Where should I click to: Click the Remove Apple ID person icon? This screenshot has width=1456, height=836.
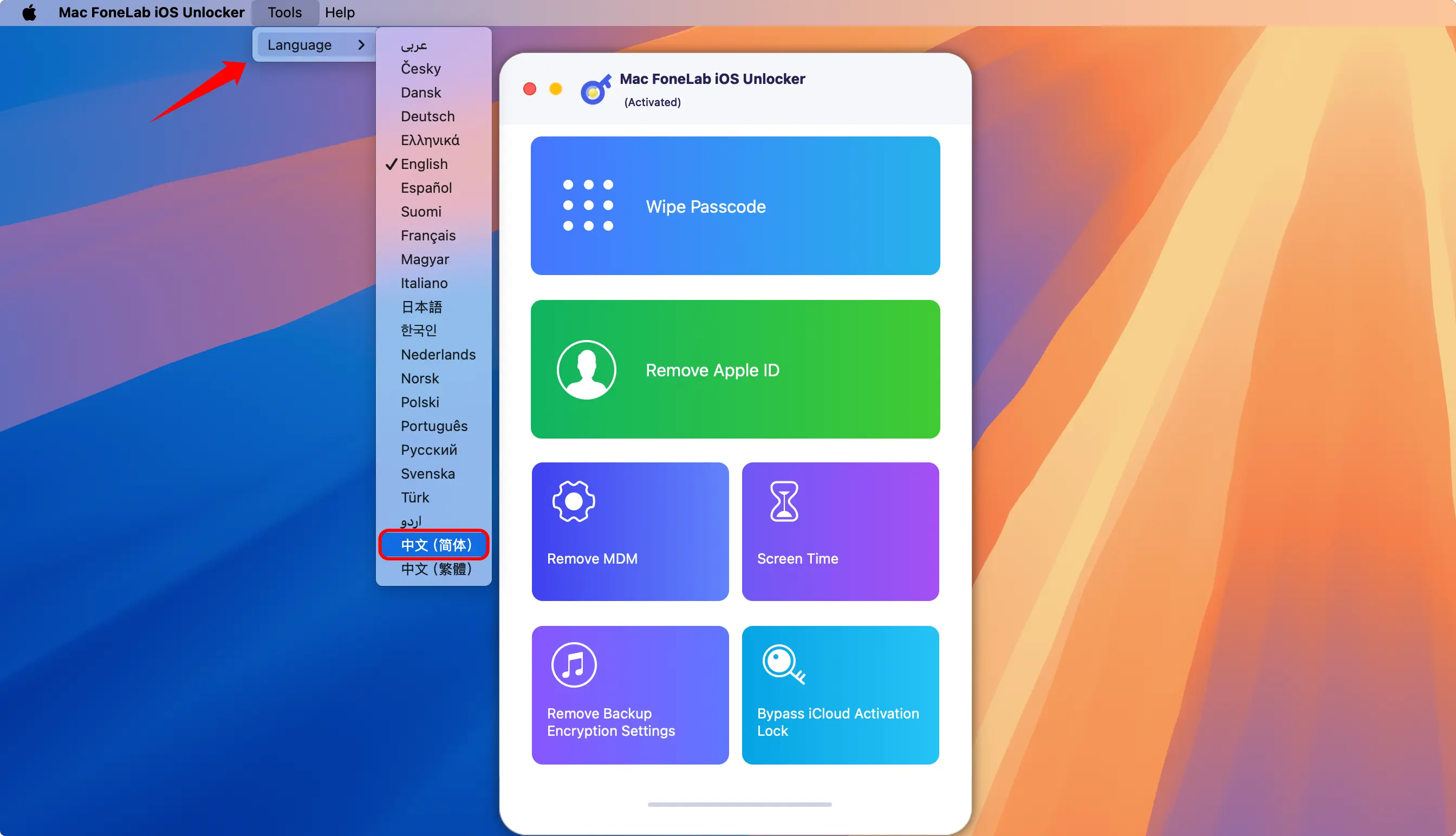[x=587, y=370]
